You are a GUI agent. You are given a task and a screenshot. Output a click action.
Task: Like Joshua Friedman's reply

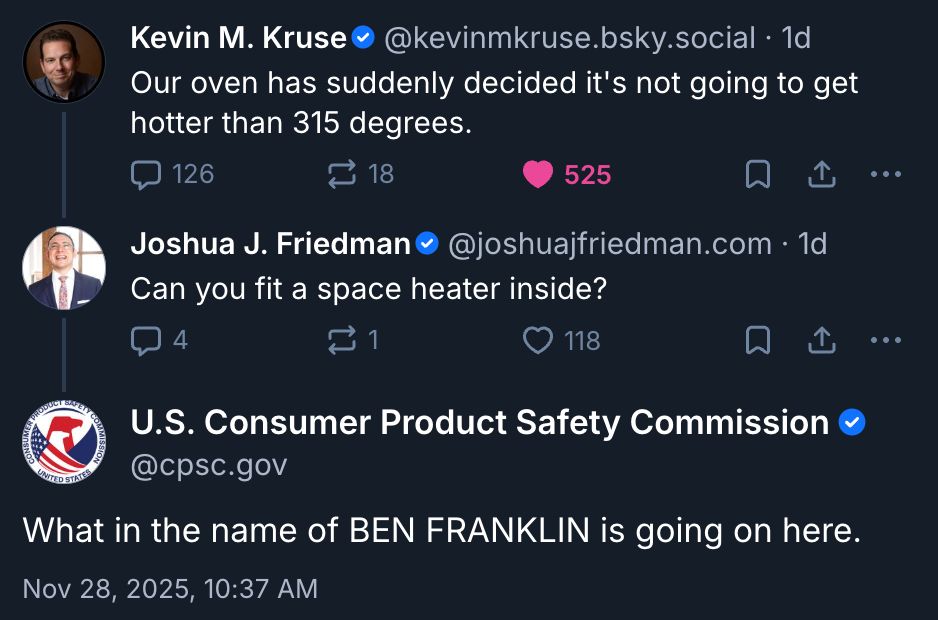(538, 341)
